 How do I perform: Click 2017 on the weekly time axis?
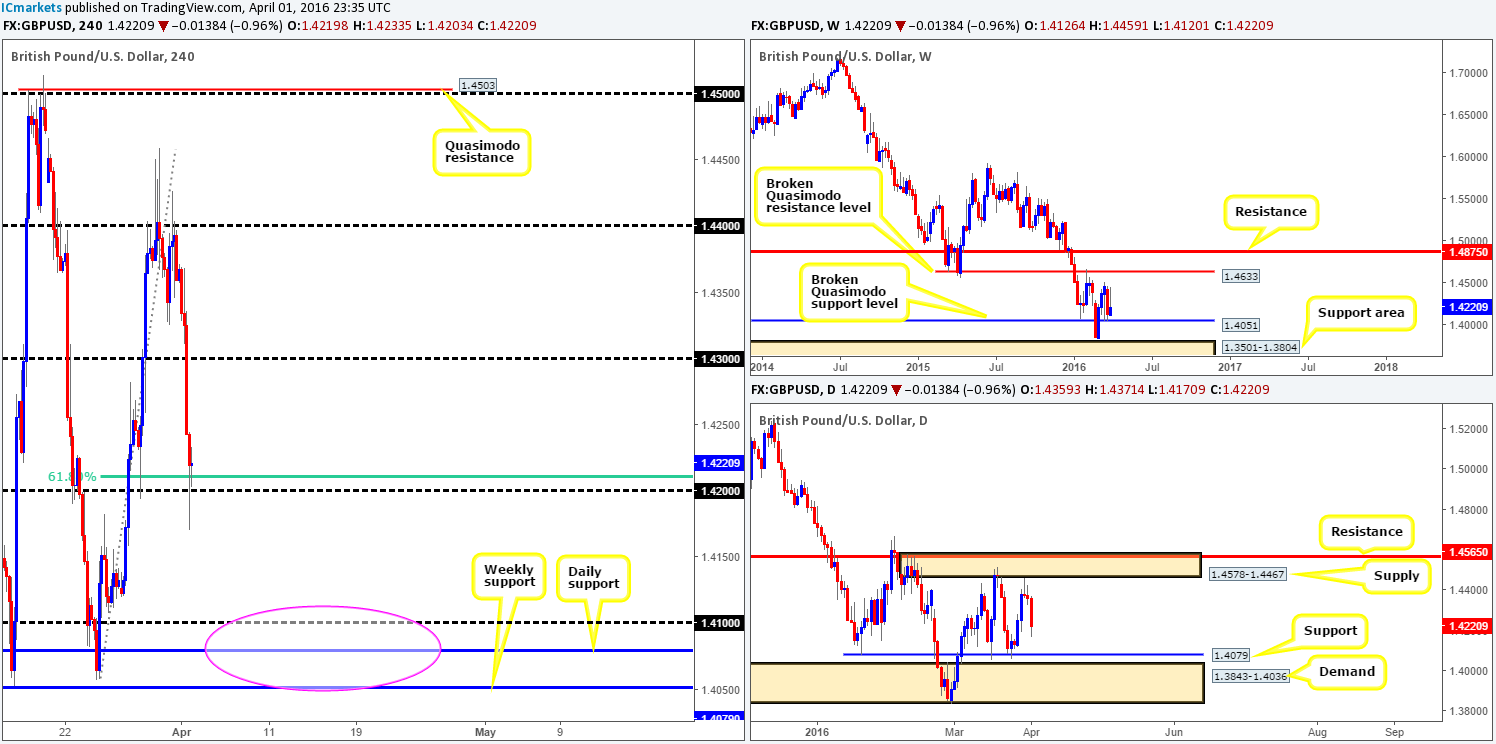coord(1229,366)
